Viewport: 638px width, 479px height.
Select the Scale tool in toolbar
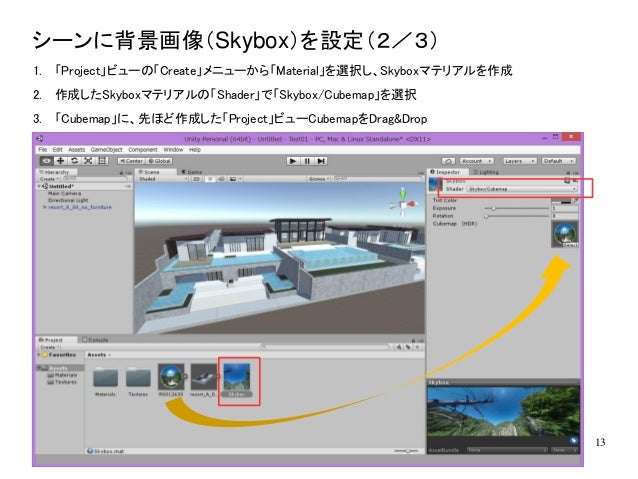(88, 161)
